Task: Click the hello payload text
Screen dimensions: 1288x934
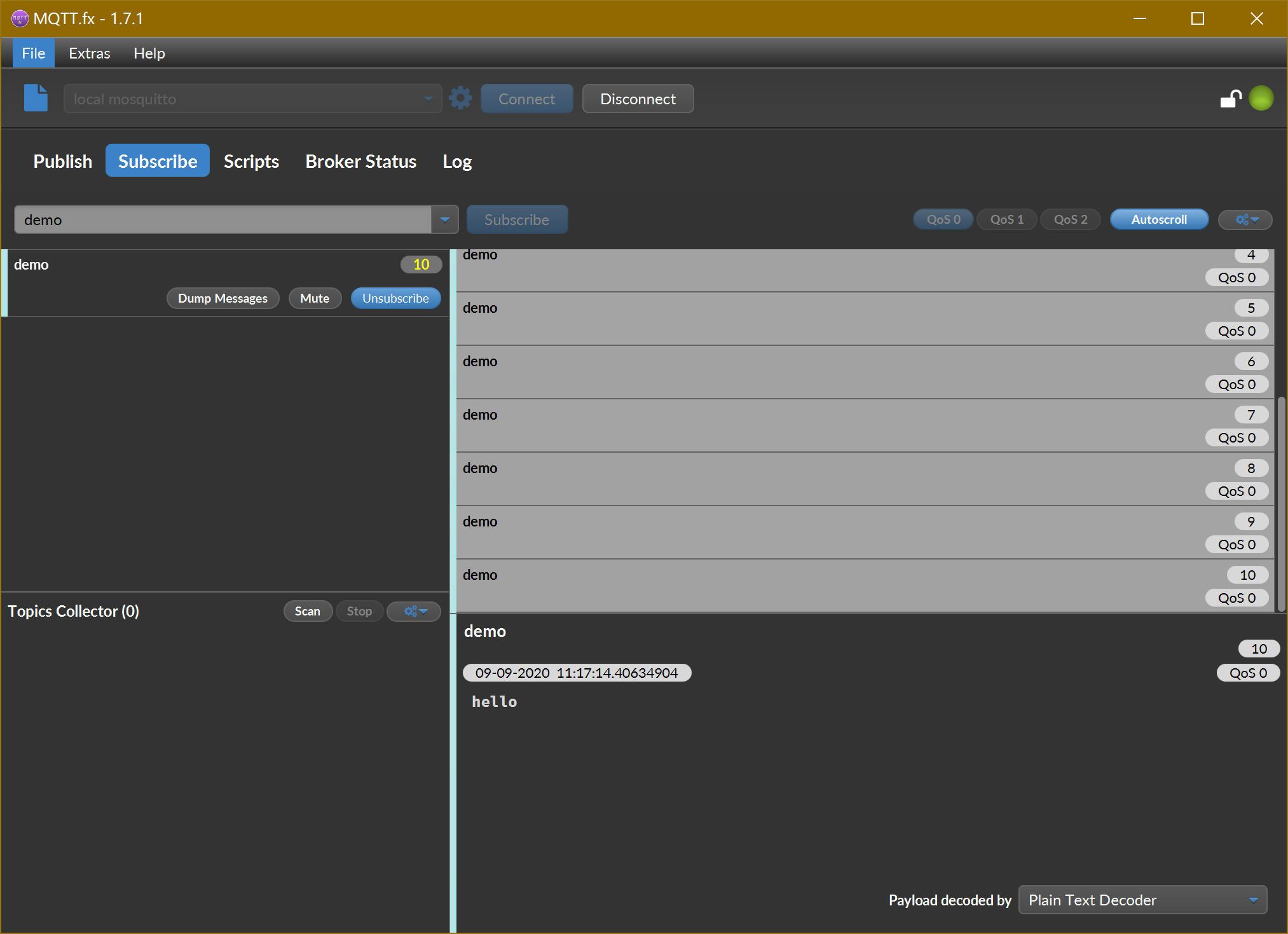Action: pos(494,701)
